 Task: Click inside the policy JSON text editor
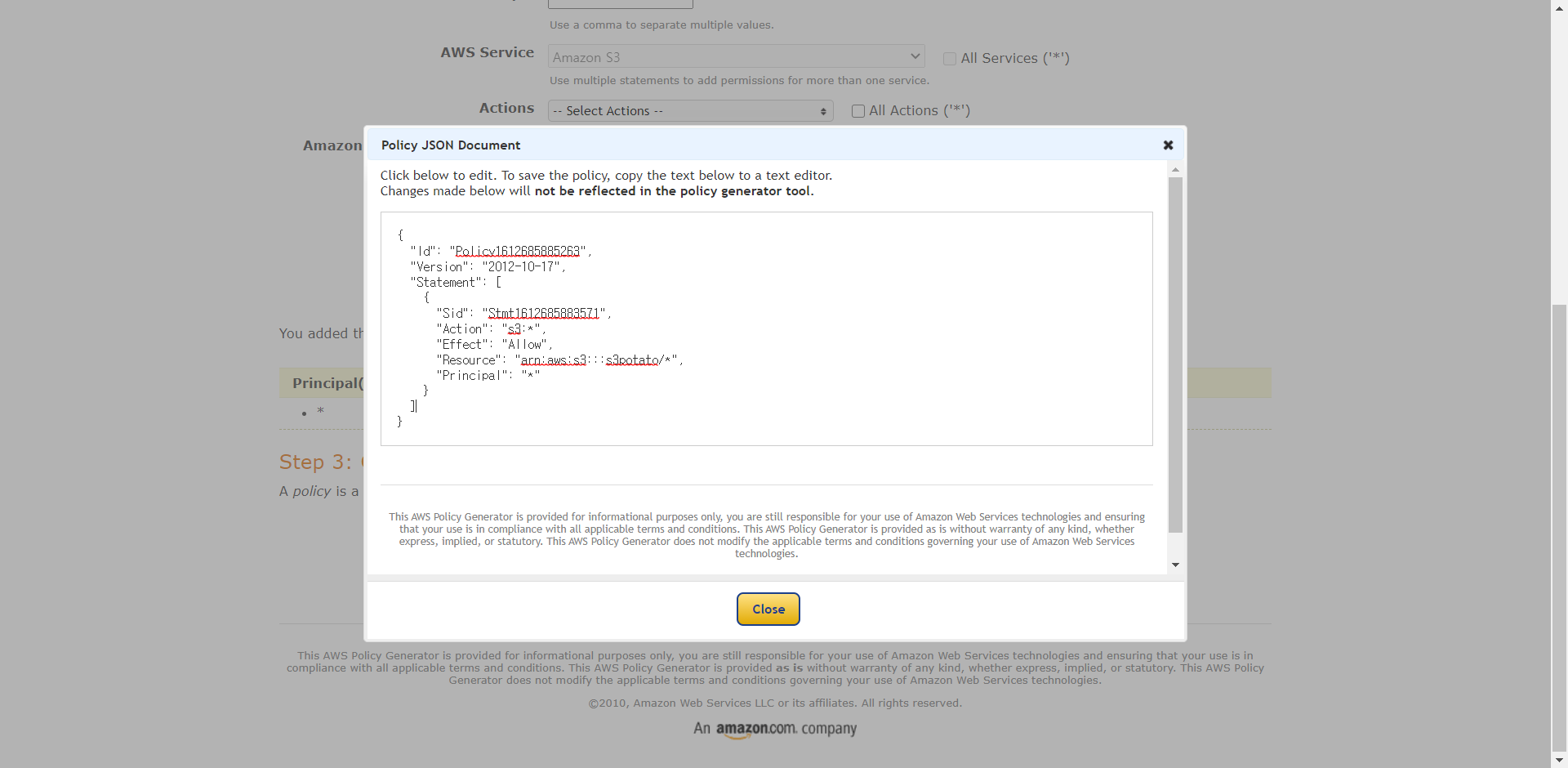tap(766, 328)
